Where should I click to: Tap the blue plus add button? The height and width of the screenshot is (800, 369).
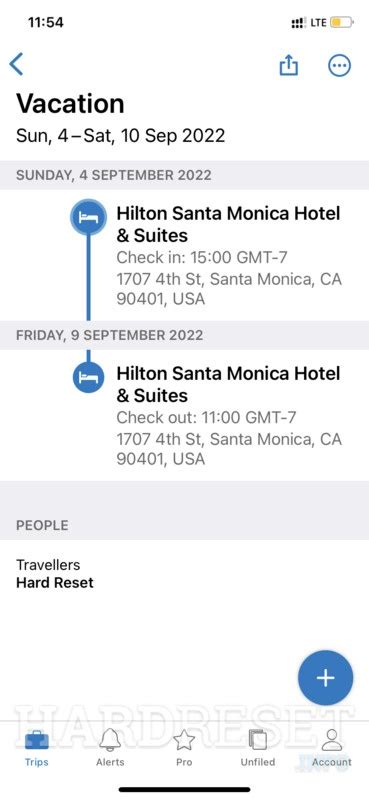tap(326, 678)
